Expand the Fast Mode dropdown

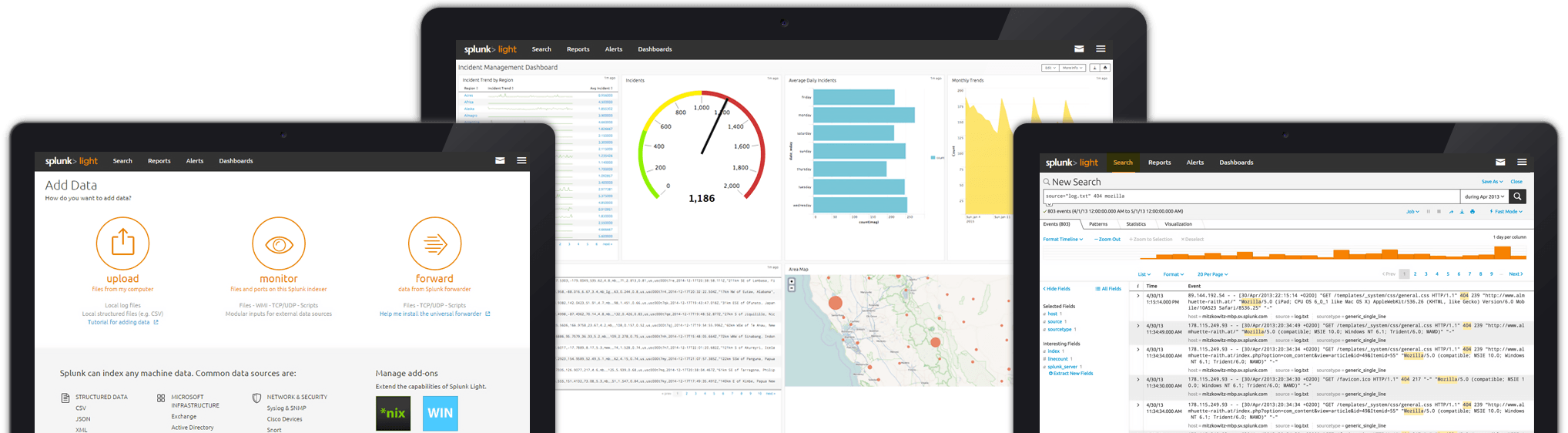(1508, 211)
